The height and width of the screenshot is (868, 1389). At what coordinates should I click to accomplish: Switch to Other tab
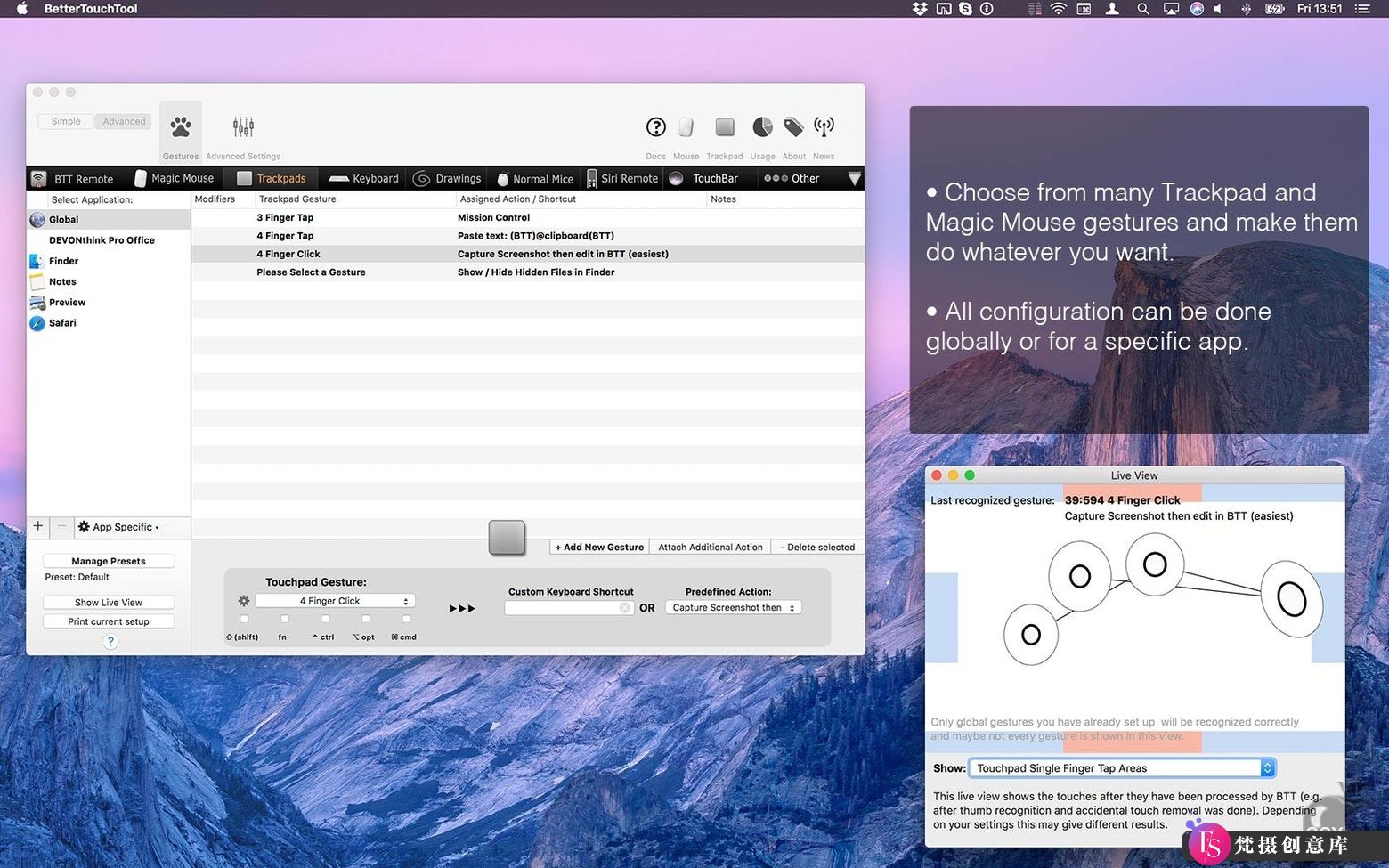click(x=792, y=179)
